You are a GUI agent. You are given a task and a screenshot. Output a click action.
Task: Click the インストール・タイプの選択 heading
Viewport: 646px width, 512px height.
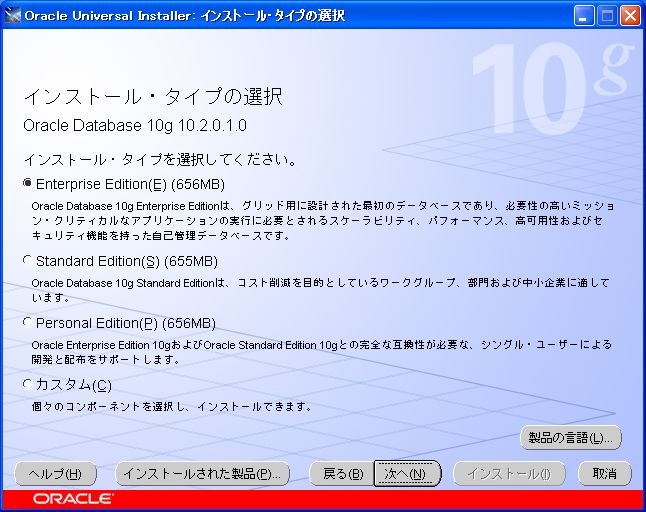tap(153, 97)
